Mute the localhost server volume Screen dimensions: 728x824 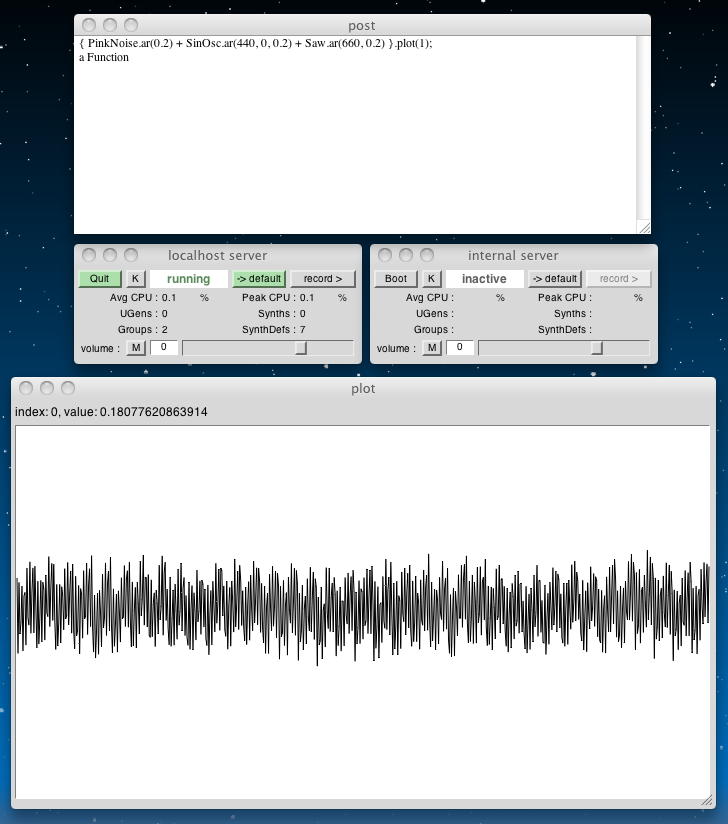tap(136, 348)
